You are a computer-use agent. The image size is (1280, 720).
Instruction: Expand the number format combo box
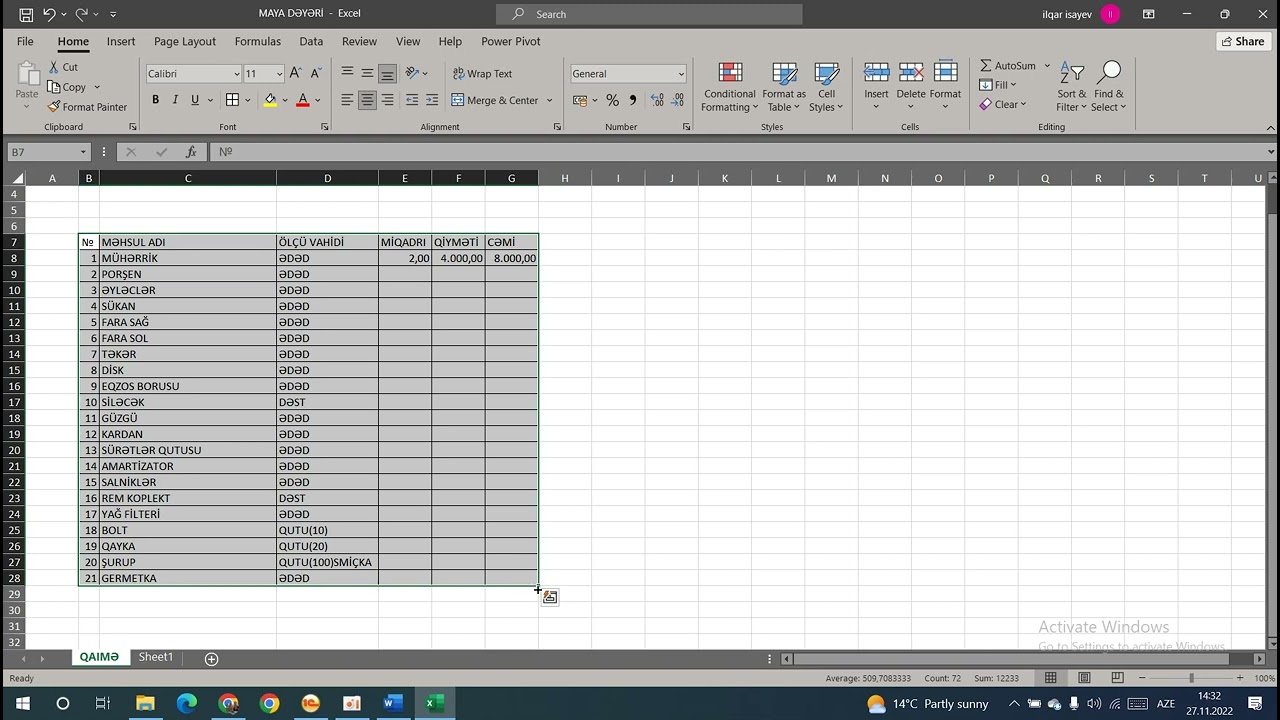681,74
